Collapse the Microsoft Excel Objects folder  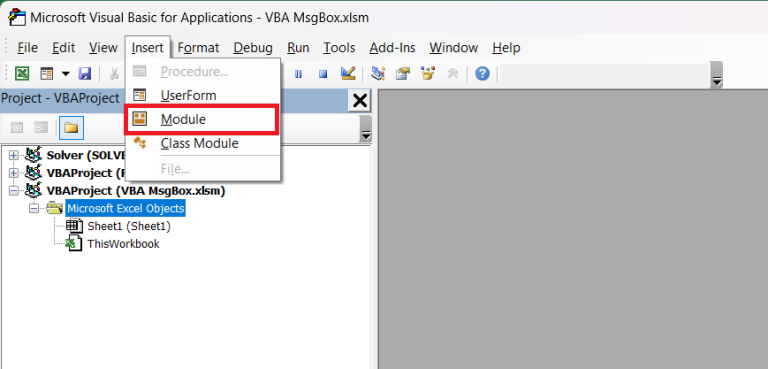click(34, 209)
